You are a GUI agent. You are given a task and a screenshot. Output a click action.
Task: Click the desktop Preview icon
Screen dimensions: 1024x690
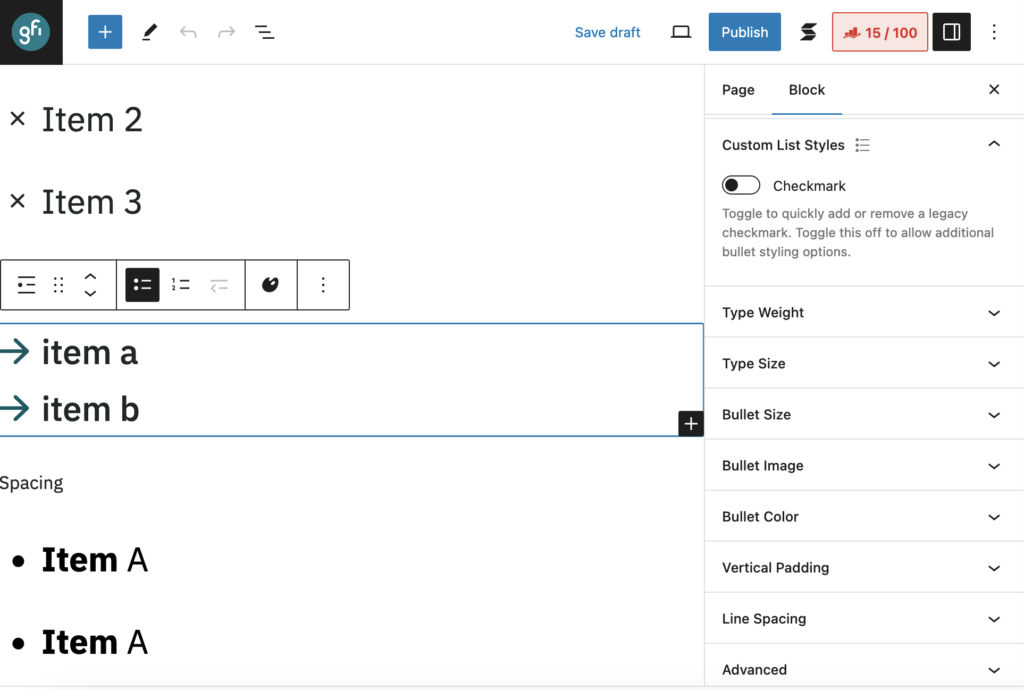click(x=681, y=32)
